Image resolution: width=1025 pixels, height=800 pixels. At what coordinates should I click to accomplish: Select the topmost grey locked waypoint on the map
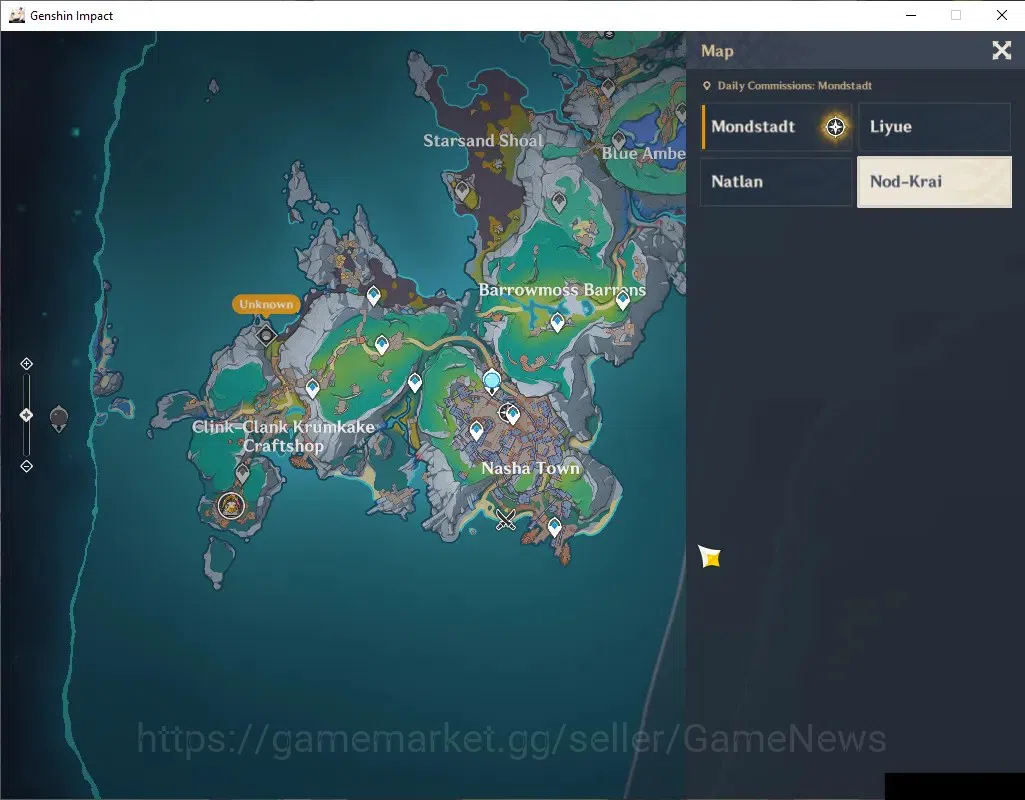point(608,86)
